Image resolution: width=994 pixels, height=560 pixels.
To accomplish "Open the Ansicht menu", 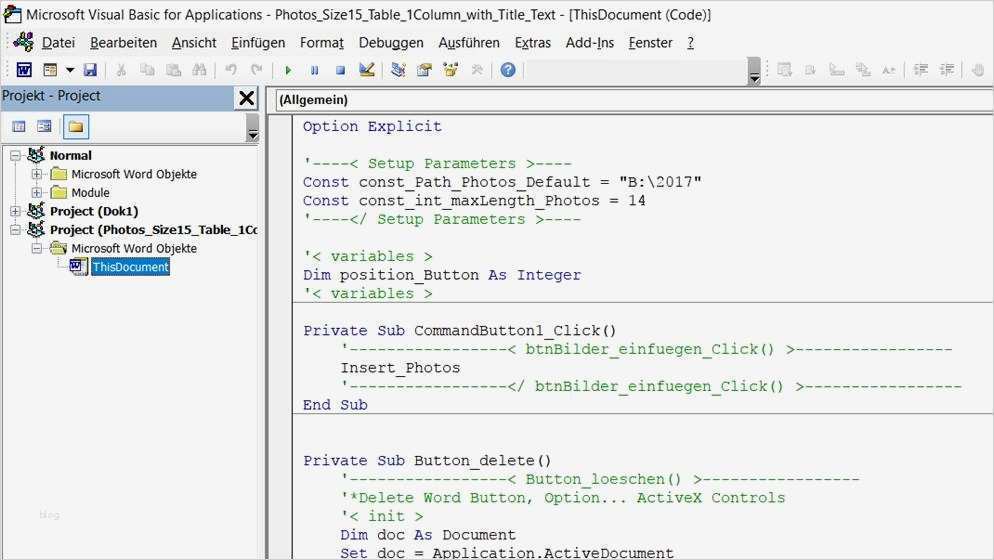I will [194, 42].
